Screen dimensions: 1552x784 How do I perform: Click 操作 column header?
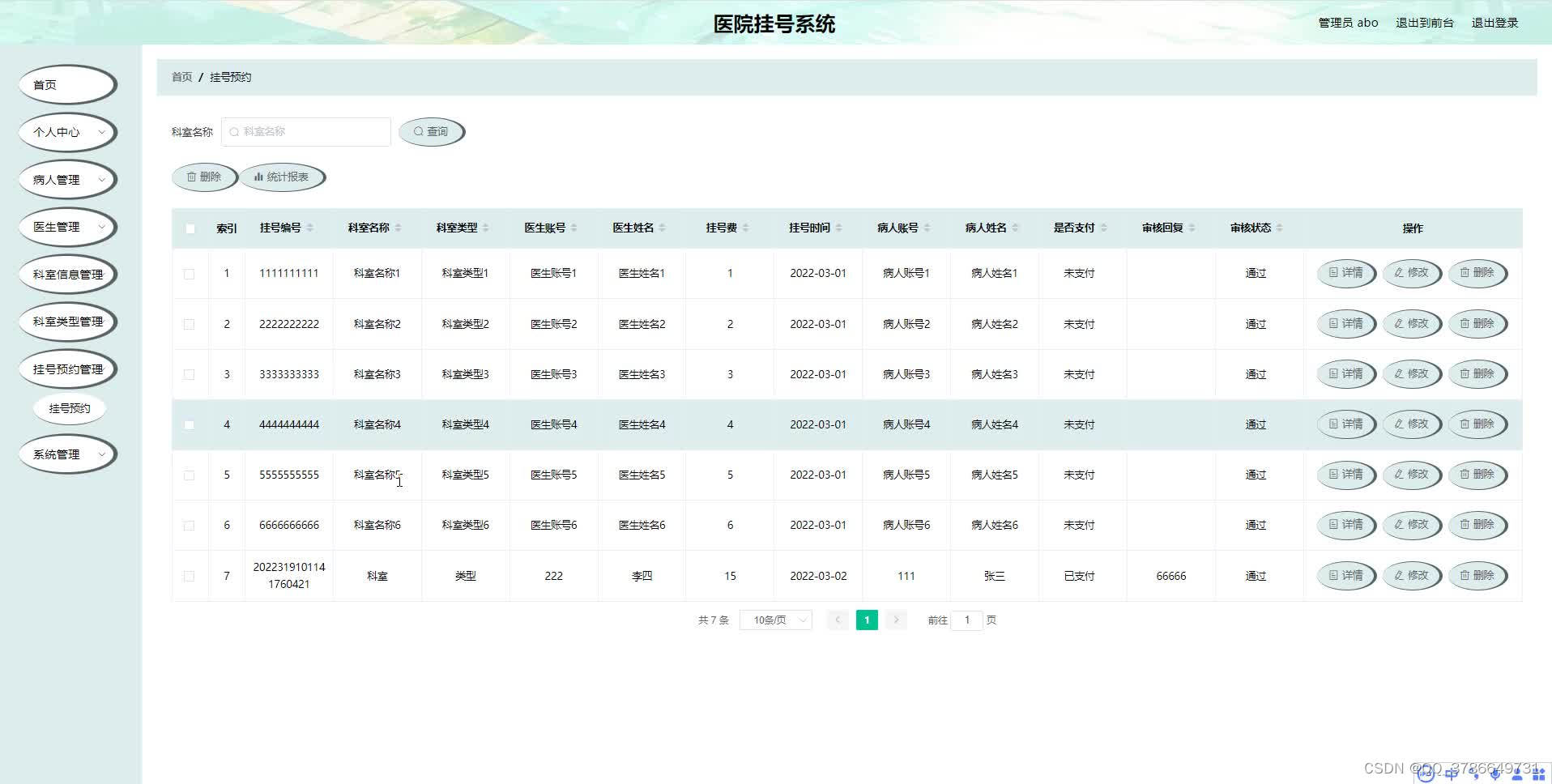(x=1413, y=228)
